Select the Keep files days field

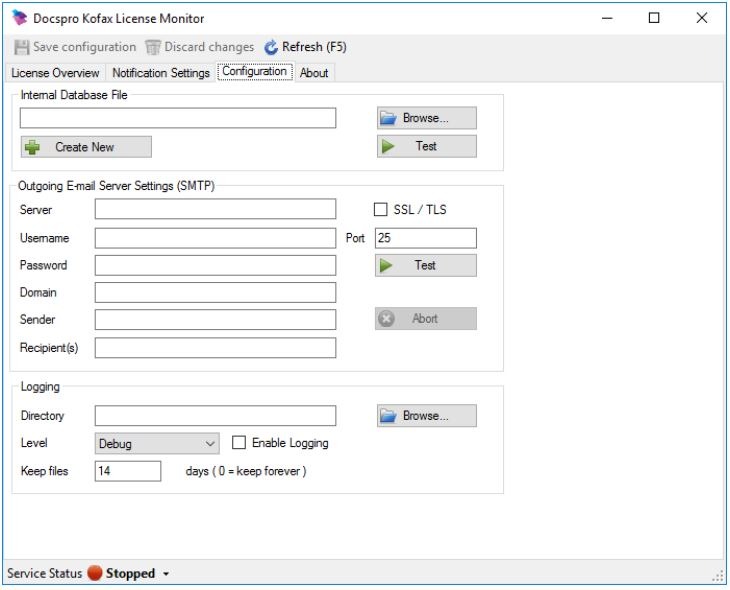coord(127,471)
